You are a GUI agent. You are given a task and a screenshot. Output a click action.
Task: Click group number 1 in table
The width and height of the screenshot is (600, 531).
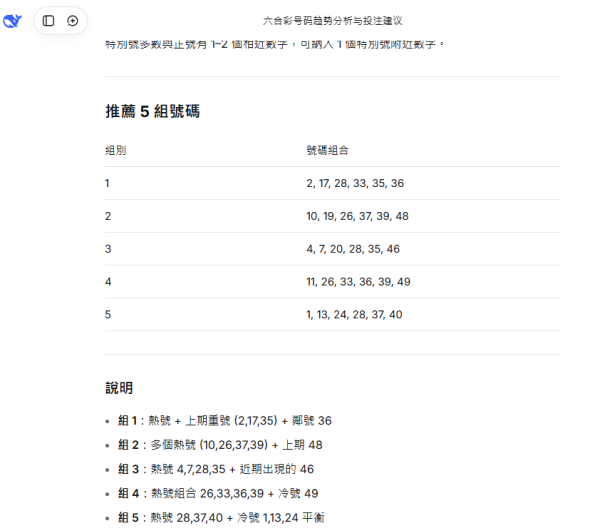pyautogui.click(x=107, y=183)
